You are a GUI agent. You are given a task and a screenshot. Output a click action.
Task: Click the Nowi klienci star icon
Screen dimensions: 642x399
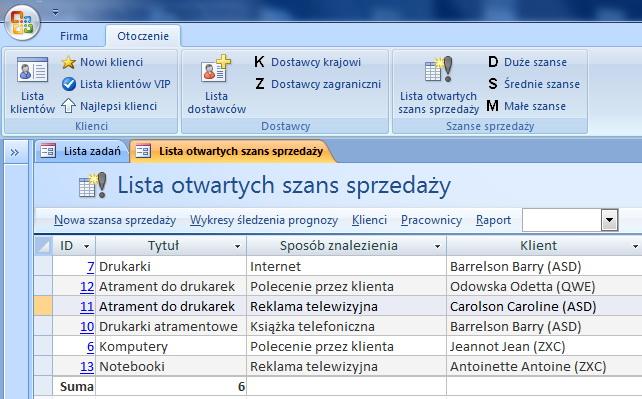(x=69, y=62)
